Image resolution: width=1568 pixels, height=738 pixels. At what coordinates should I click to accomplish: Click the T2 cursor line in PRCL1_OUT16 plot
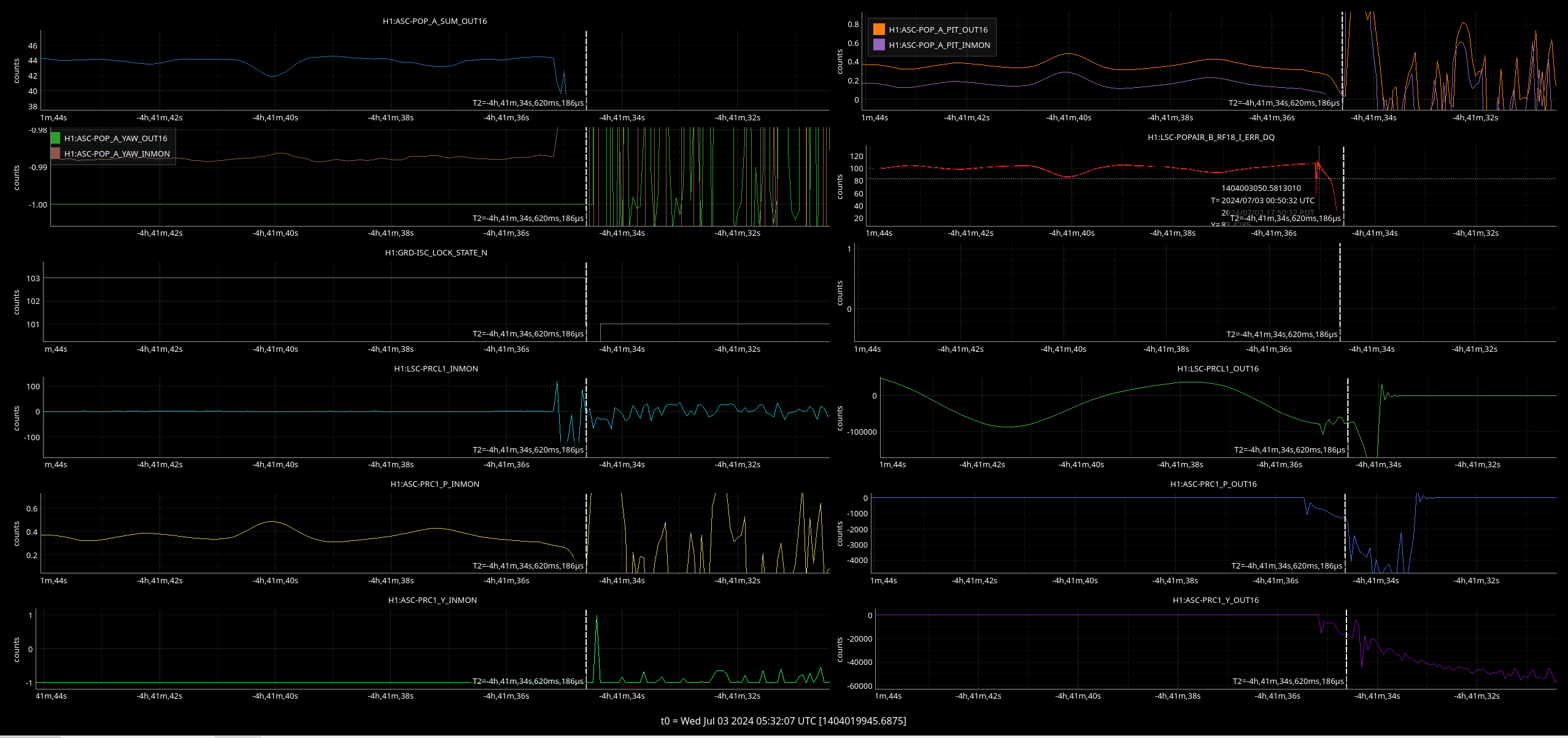pos(1348,418)
